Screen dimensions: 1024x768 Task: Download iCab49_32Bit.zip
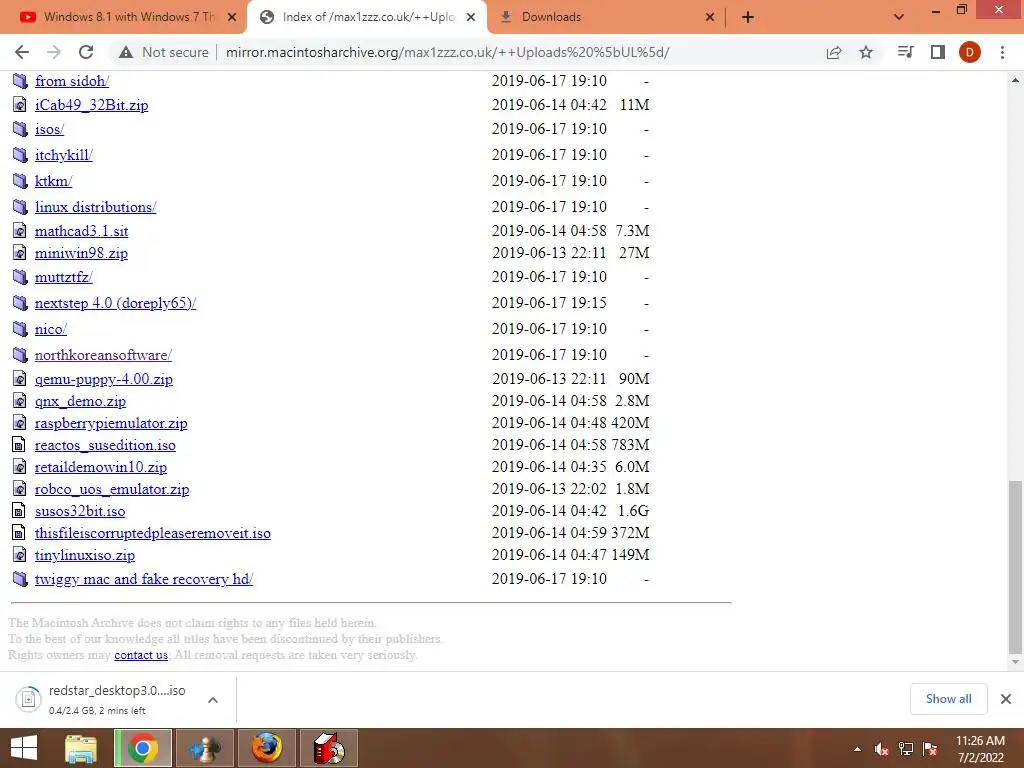pyautogui.click(x=91, y=105)
